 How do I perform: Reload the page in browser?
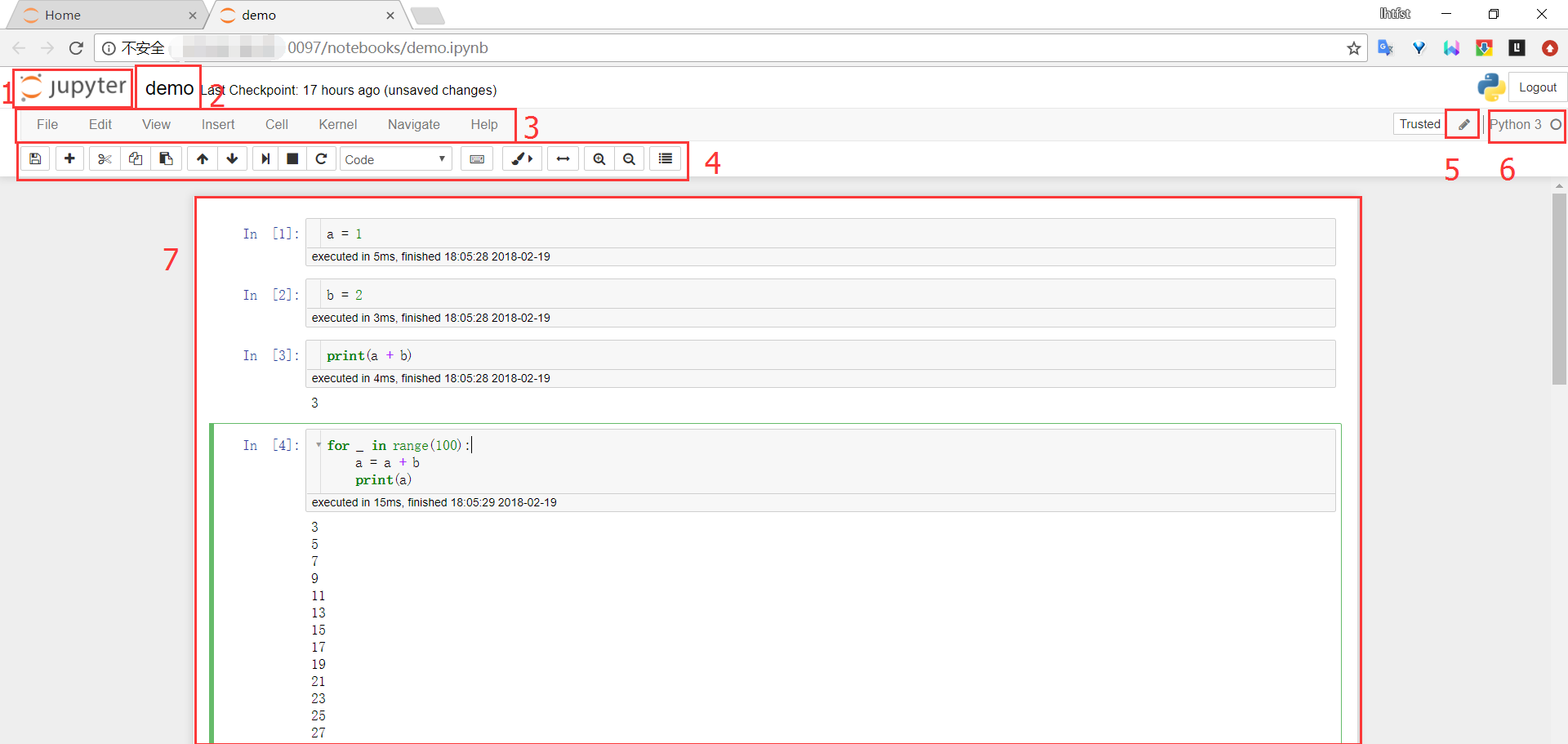coord(76,48)
